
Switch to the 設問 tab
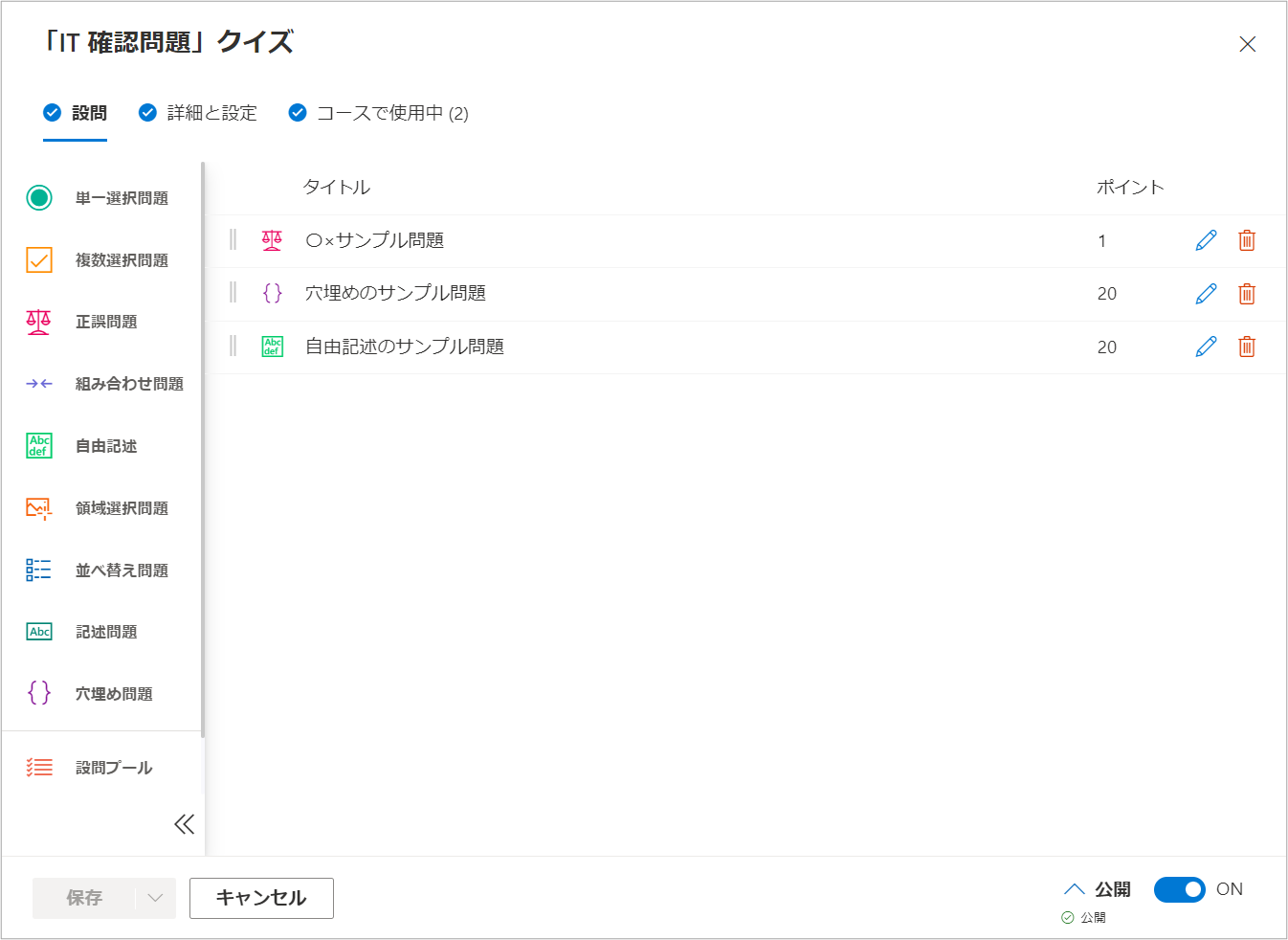(x=75, y=113)
